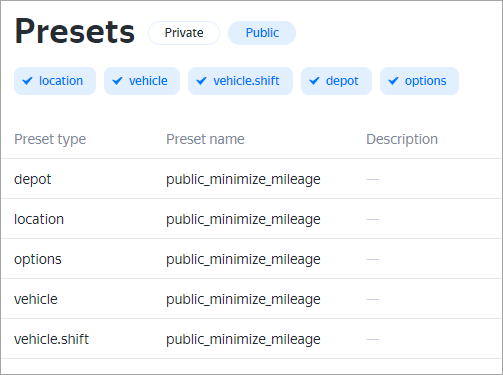
Task: Select the Public presets tab
Action: click(x=262, y=33)
